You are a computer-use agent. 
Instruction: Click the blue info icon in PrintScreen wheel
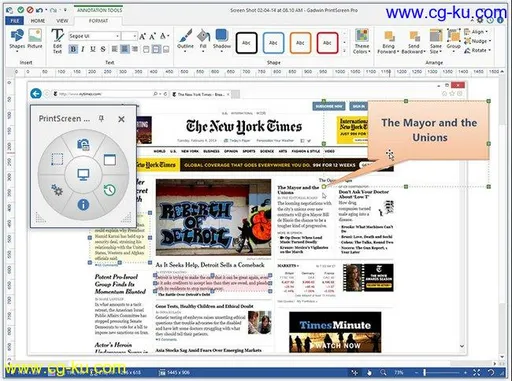(x=83, y=205)
